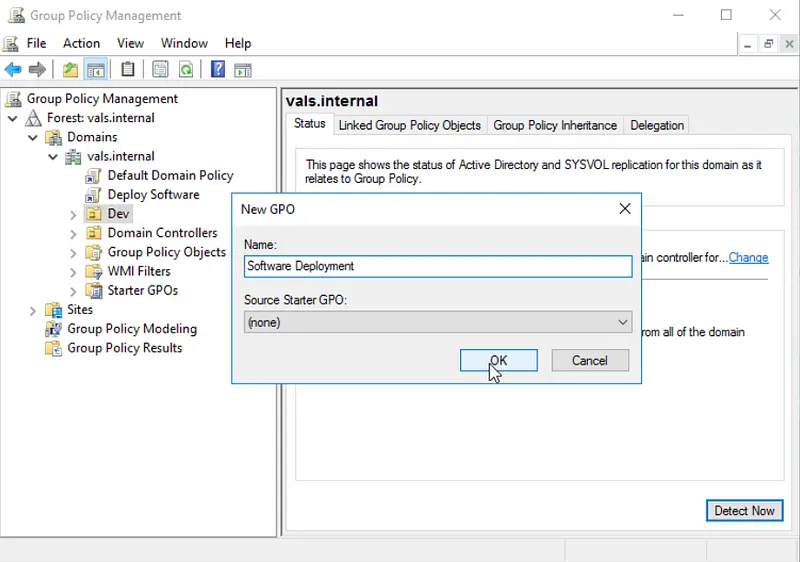Click the Detect Now button
This screenshot has height=562, width=800.
744,510
